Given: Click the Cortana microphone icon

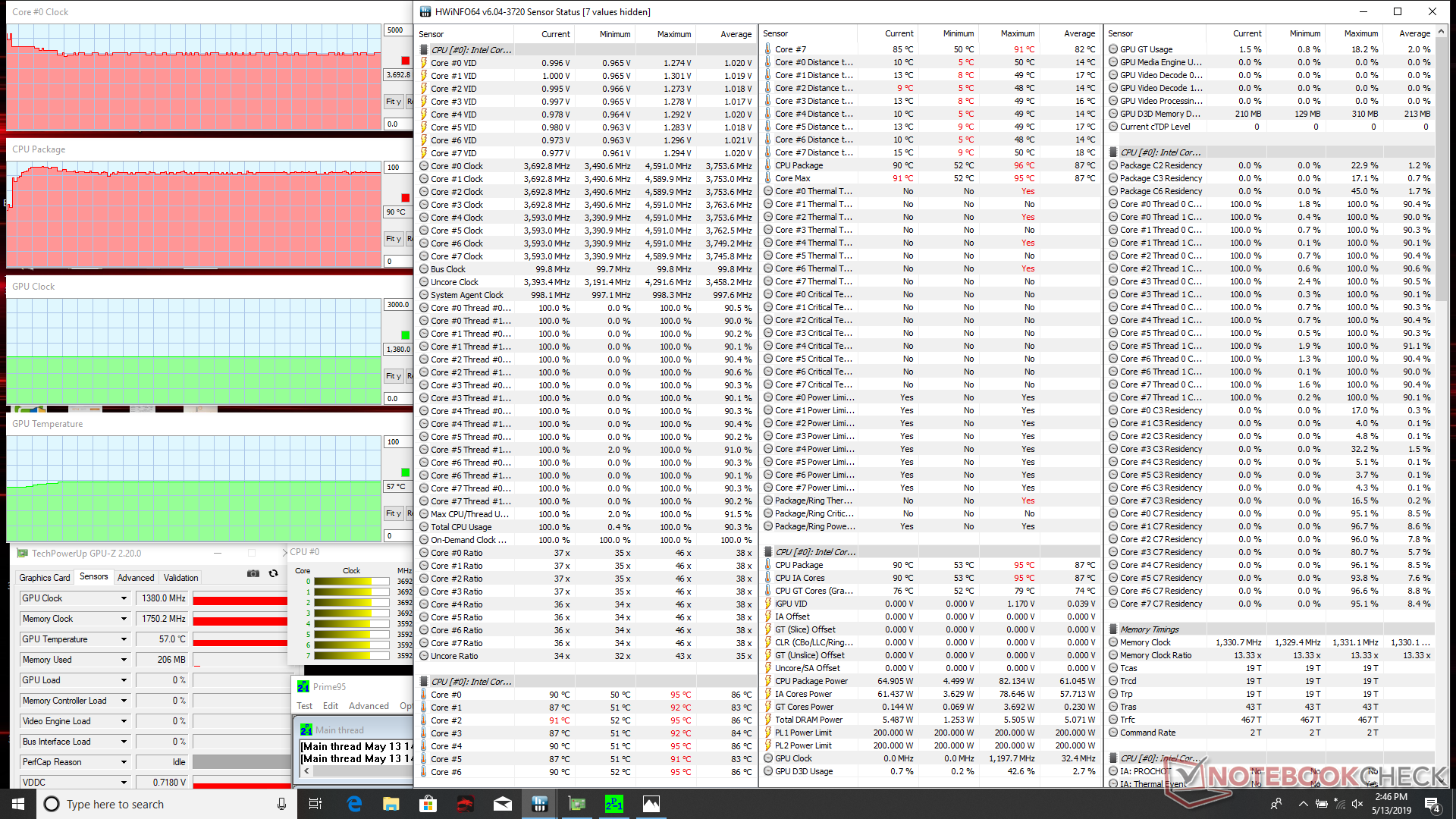Looking at the screenshot, I should coord(281,804).
